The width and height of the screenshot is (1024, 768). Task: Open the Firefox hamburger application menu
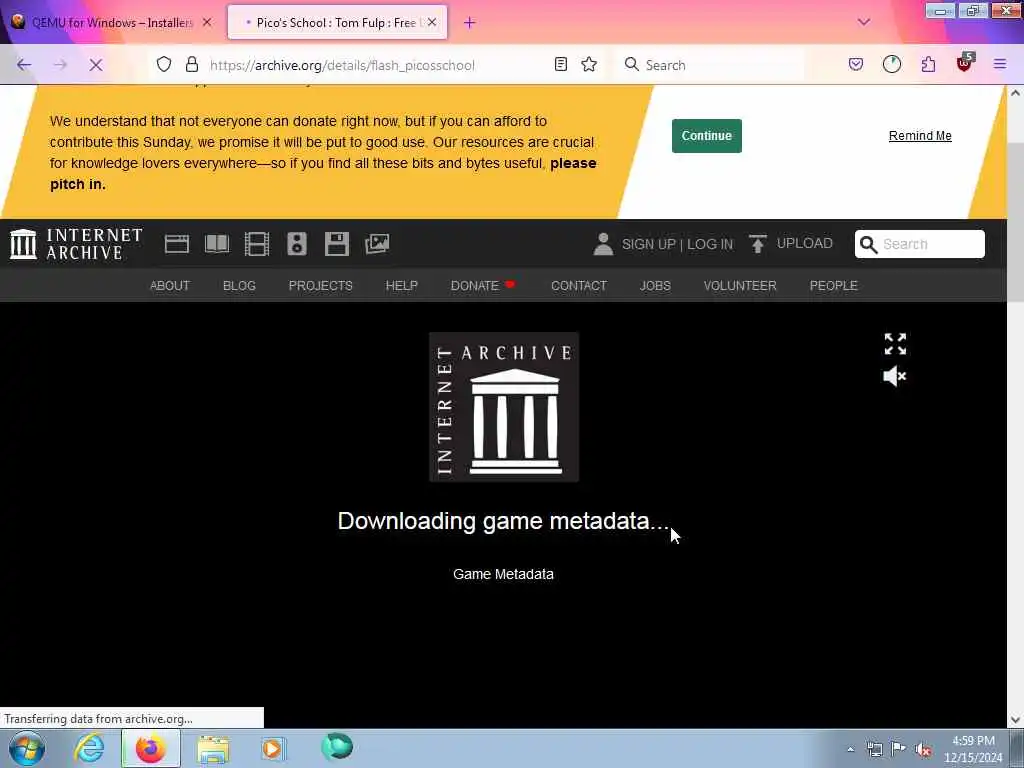(1000, 64)
